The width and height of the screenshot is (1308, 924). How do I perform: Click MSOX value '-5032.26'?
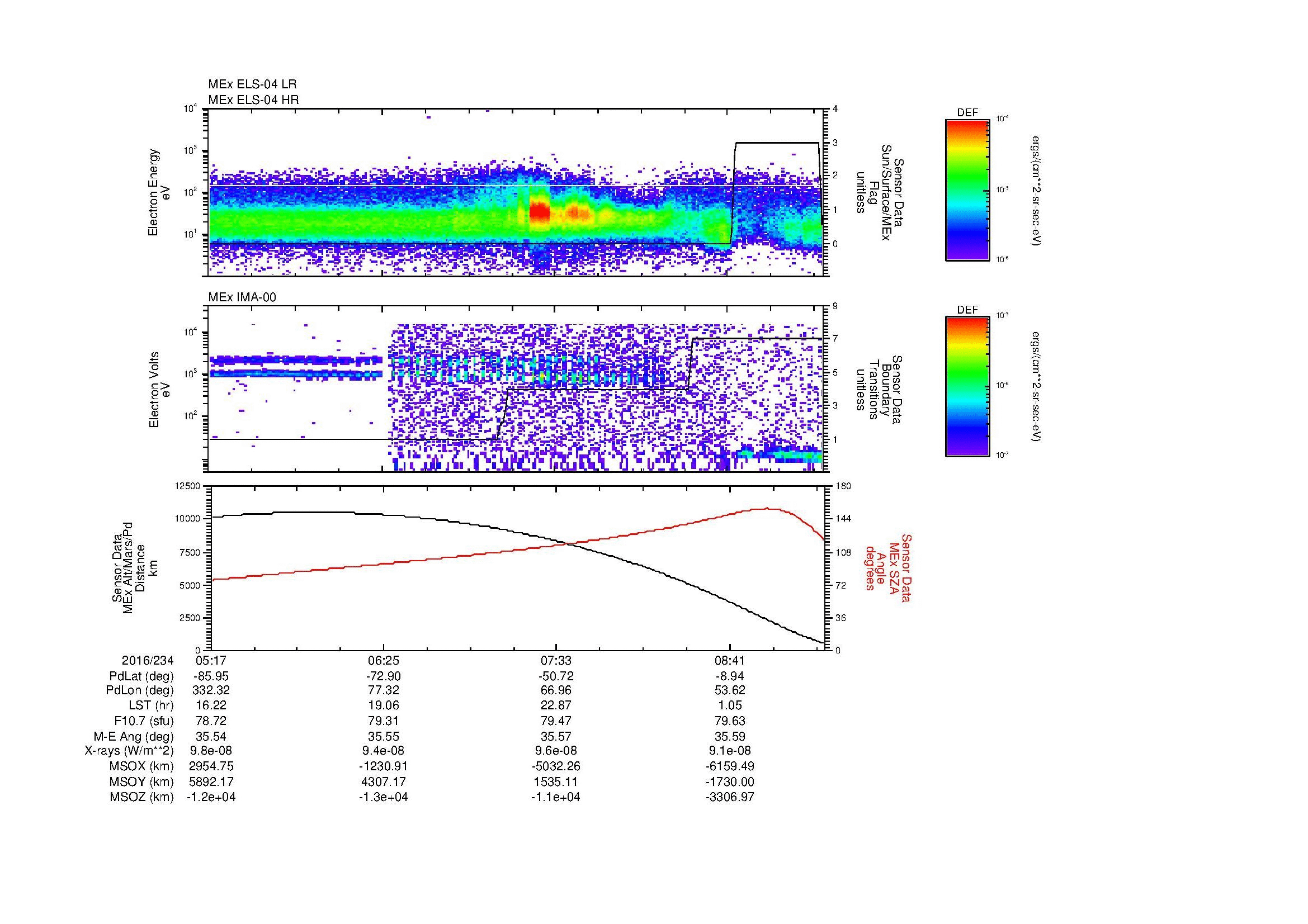[556, 766]
